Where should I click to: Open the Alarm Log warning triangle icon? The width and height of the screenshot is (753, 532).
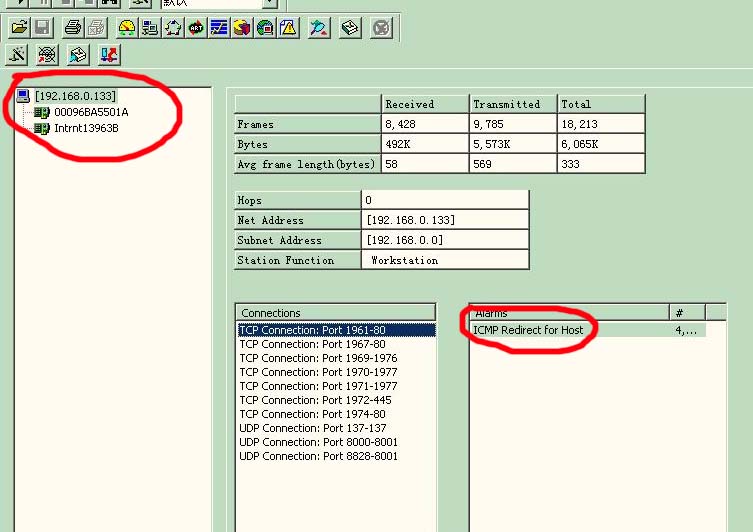288,28
